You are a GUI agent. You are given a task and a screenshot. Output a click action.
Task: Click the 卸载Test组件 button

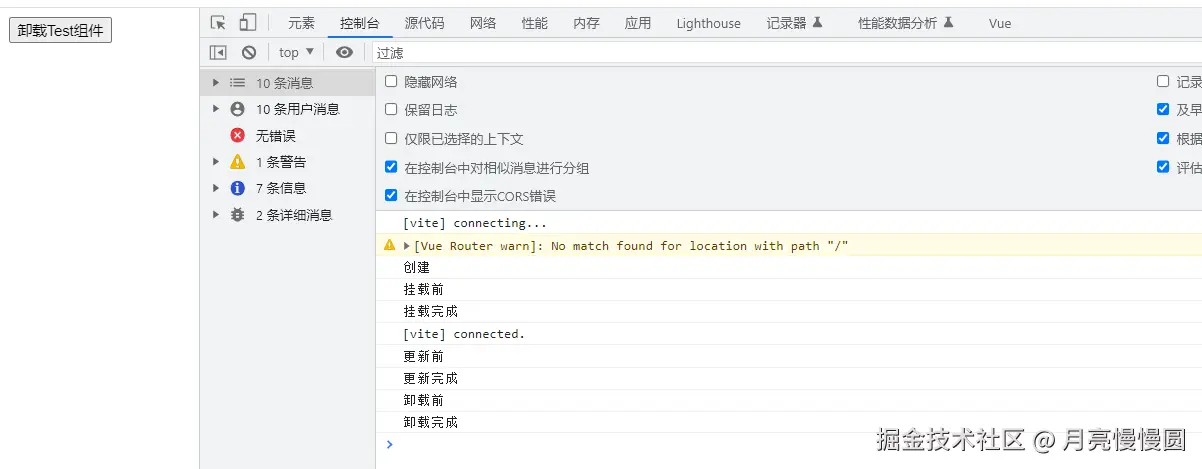pyautogui.click(x=60, y=31)
